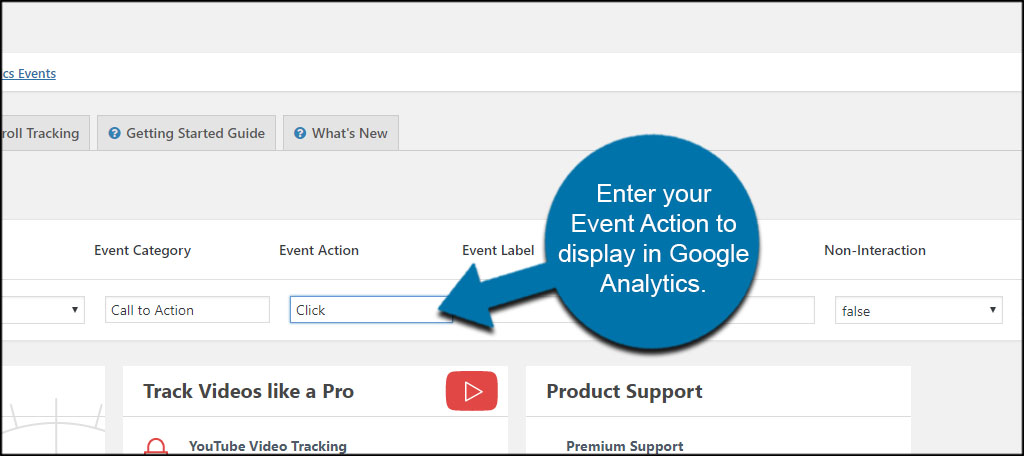
Task: Select the Scroll Tracking tab
Action: click(45, 133)
